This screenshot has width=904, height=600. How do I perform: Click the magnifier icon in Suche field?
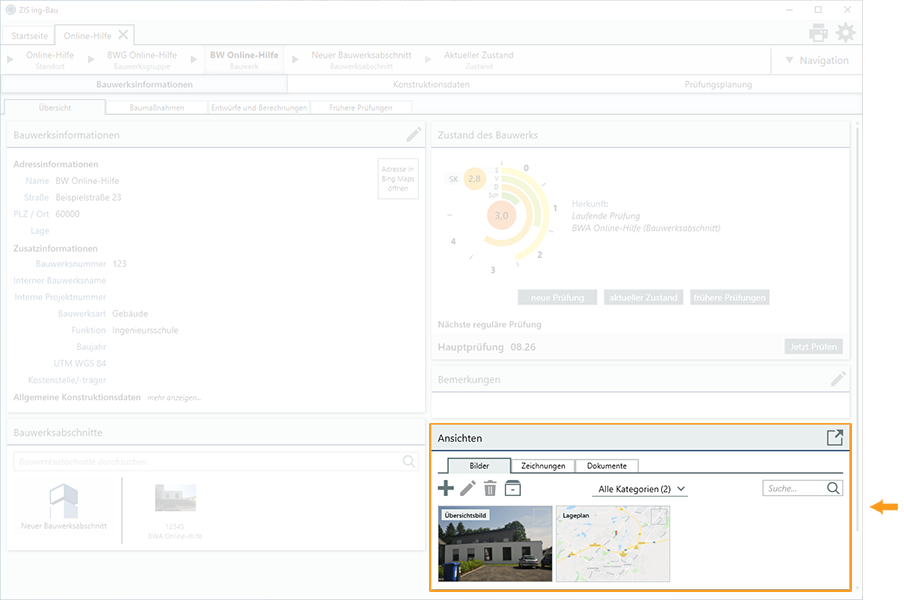pyautogui.click(x=833, y=488)
